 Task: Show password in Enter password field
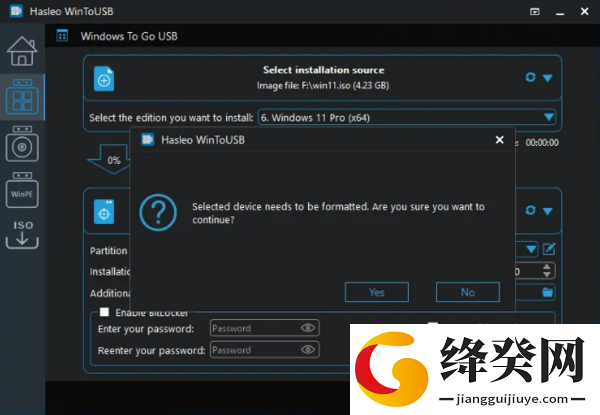click(308, 328)
